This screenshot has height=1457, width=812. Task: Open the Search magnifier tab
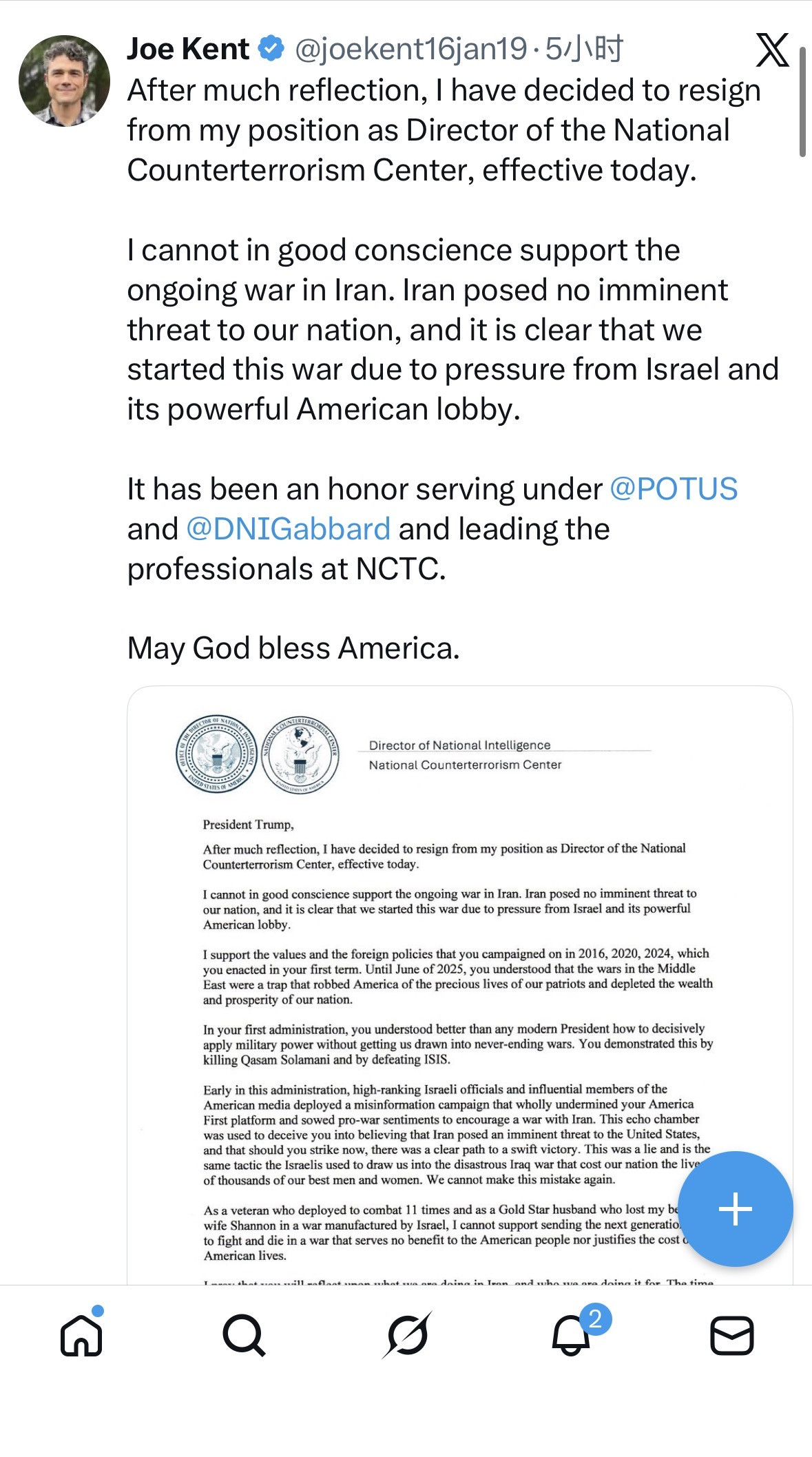pyautogui.click(x=244, y=1335)
